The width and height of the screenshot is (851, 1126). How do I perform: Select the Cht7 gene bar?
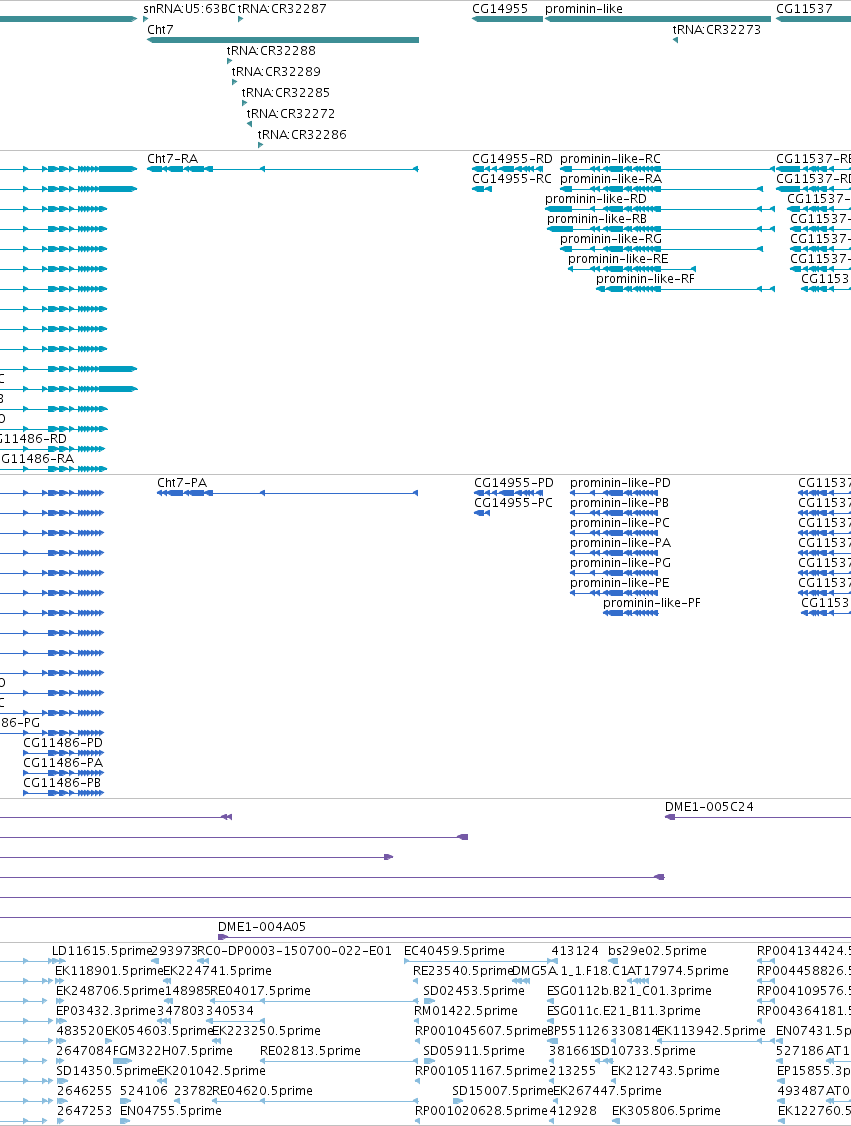point(283,40)
